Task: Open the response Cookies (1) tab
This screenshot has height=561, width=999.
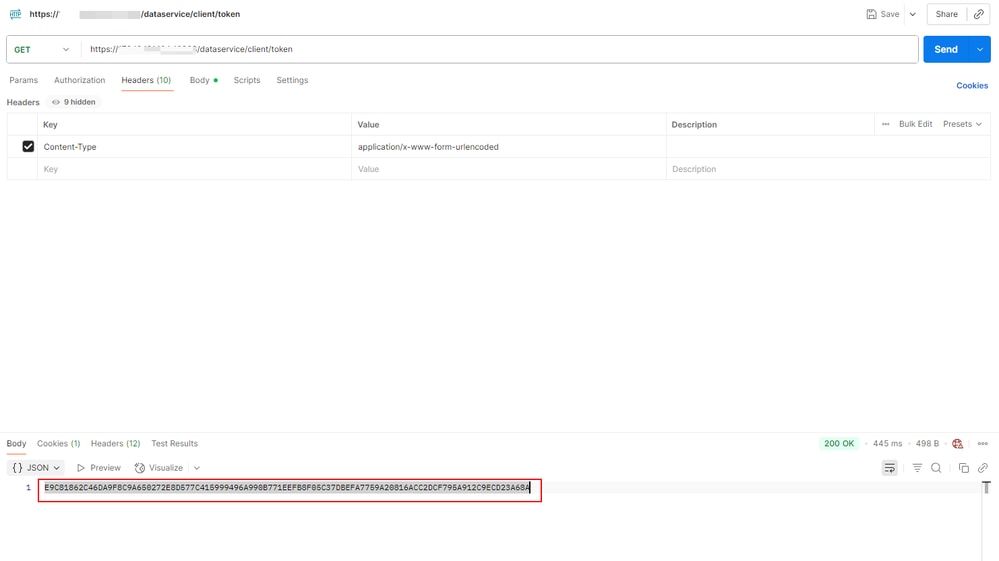Action: point(59,444)
